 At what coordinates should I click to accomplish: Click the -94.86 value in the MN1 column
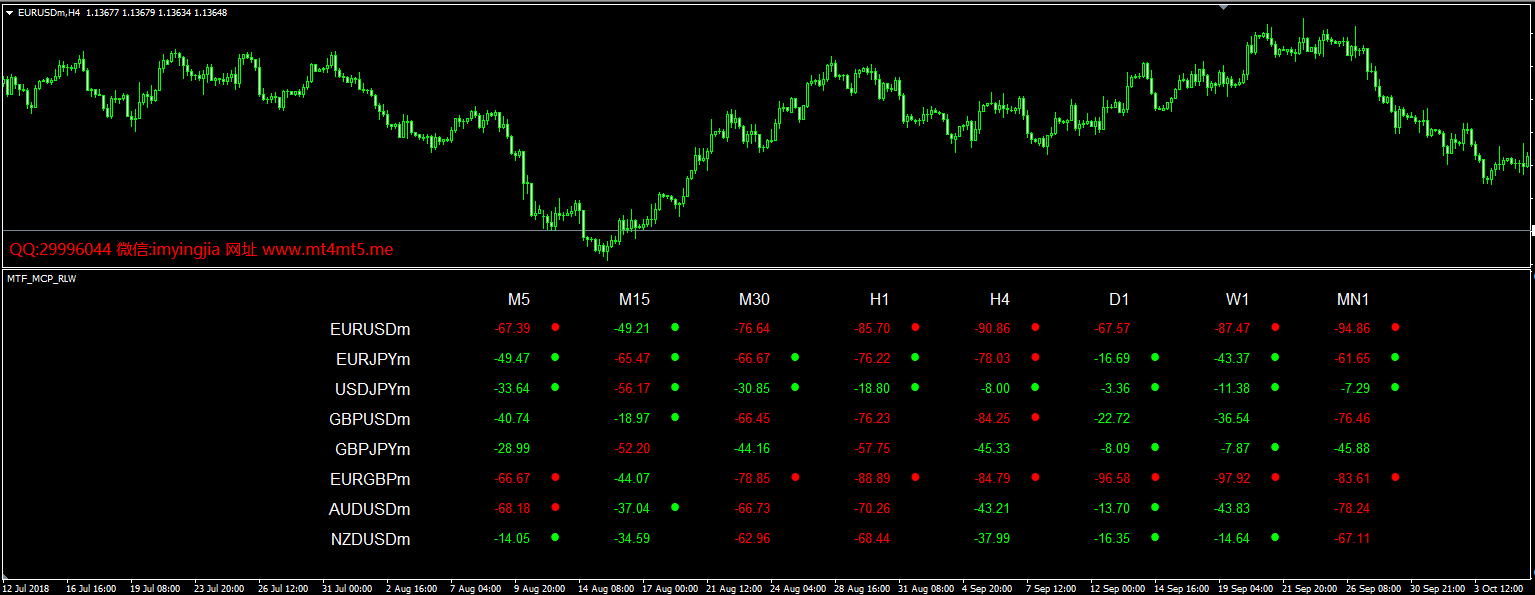[x=1352, y=328]
